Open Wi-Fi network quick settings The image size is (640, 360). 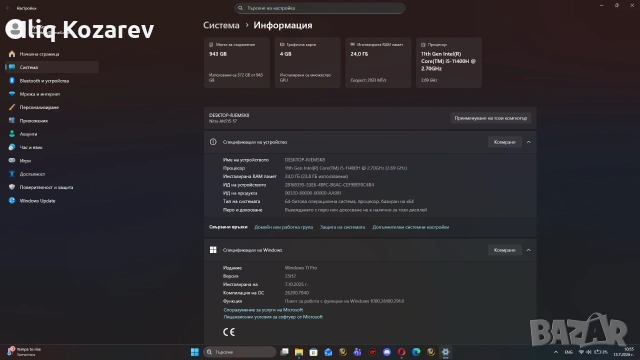581,352
